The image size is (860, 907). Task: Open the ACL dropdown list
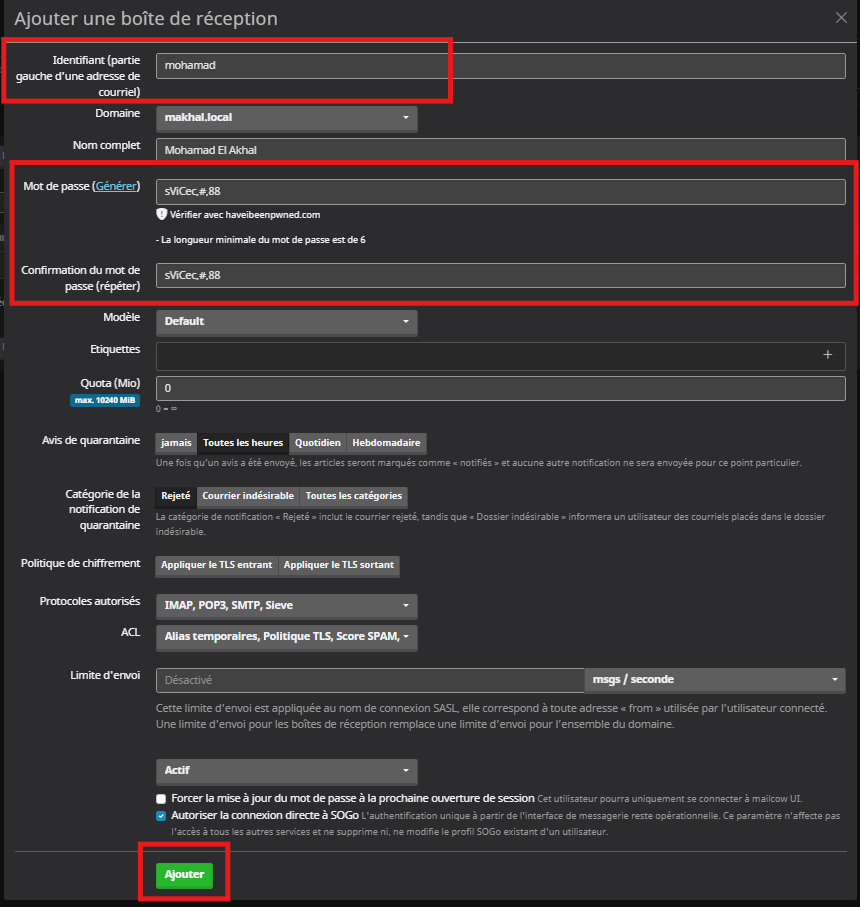click(x=286, y=637)
